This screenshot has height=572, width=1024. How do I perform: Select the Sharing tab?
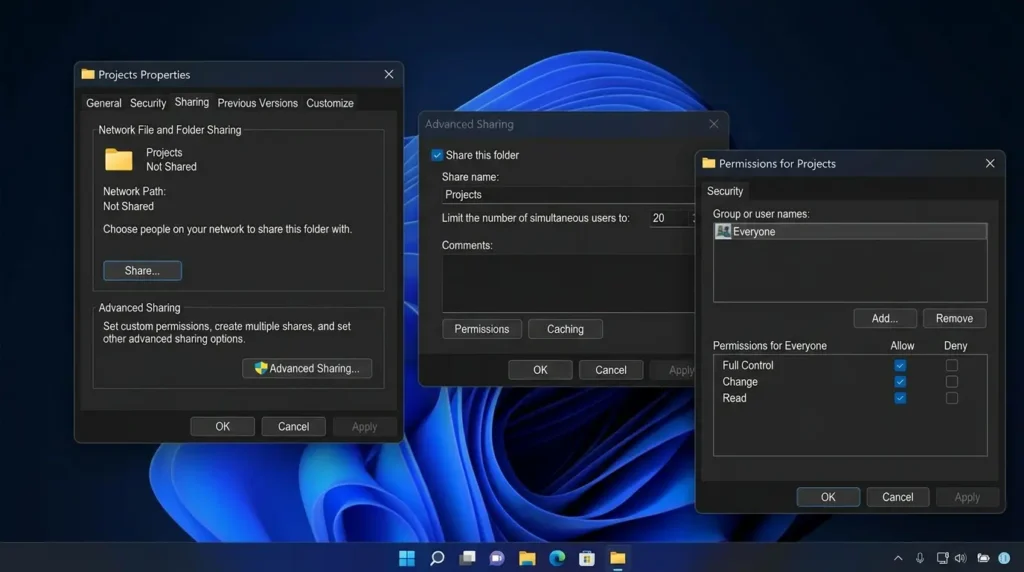click(x=191, y=102)
